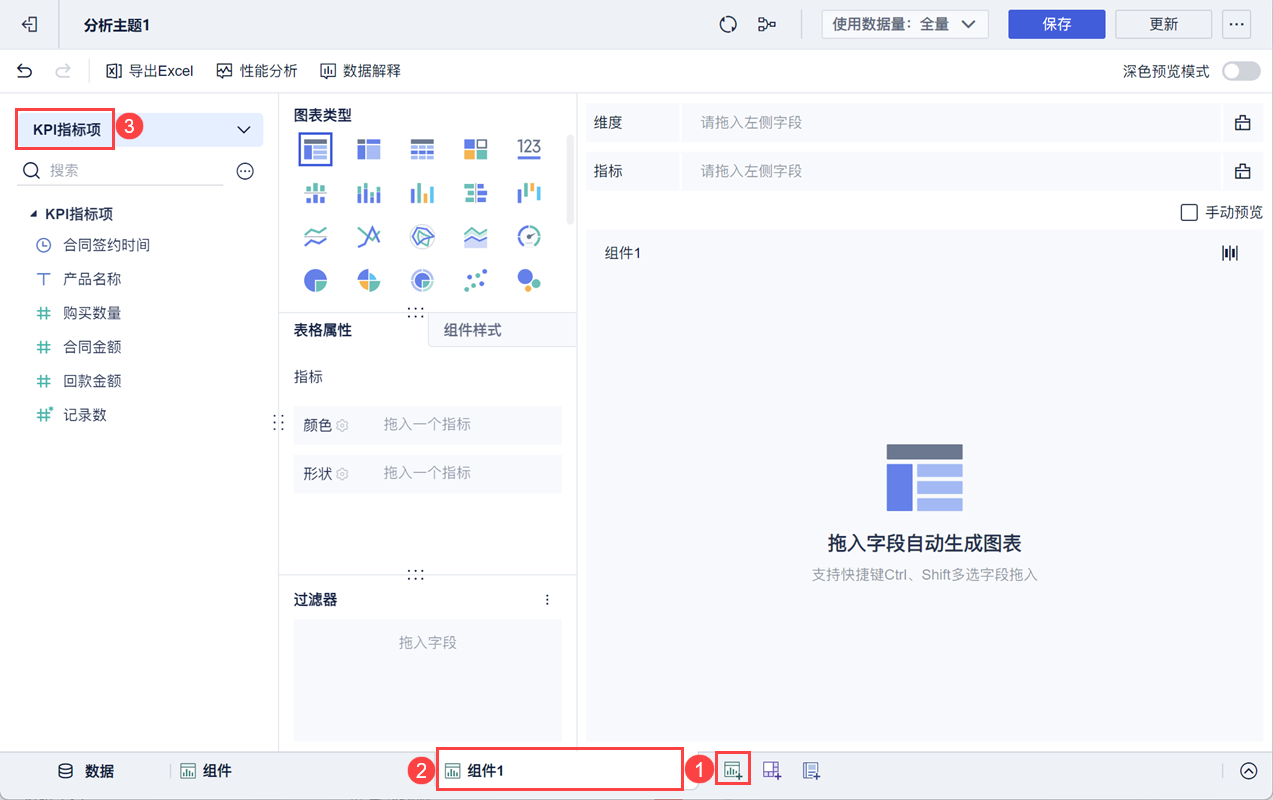Click the icon at top right of 组件1
The height and width of the screenshot is (800, 1273).
[1230, 253]
